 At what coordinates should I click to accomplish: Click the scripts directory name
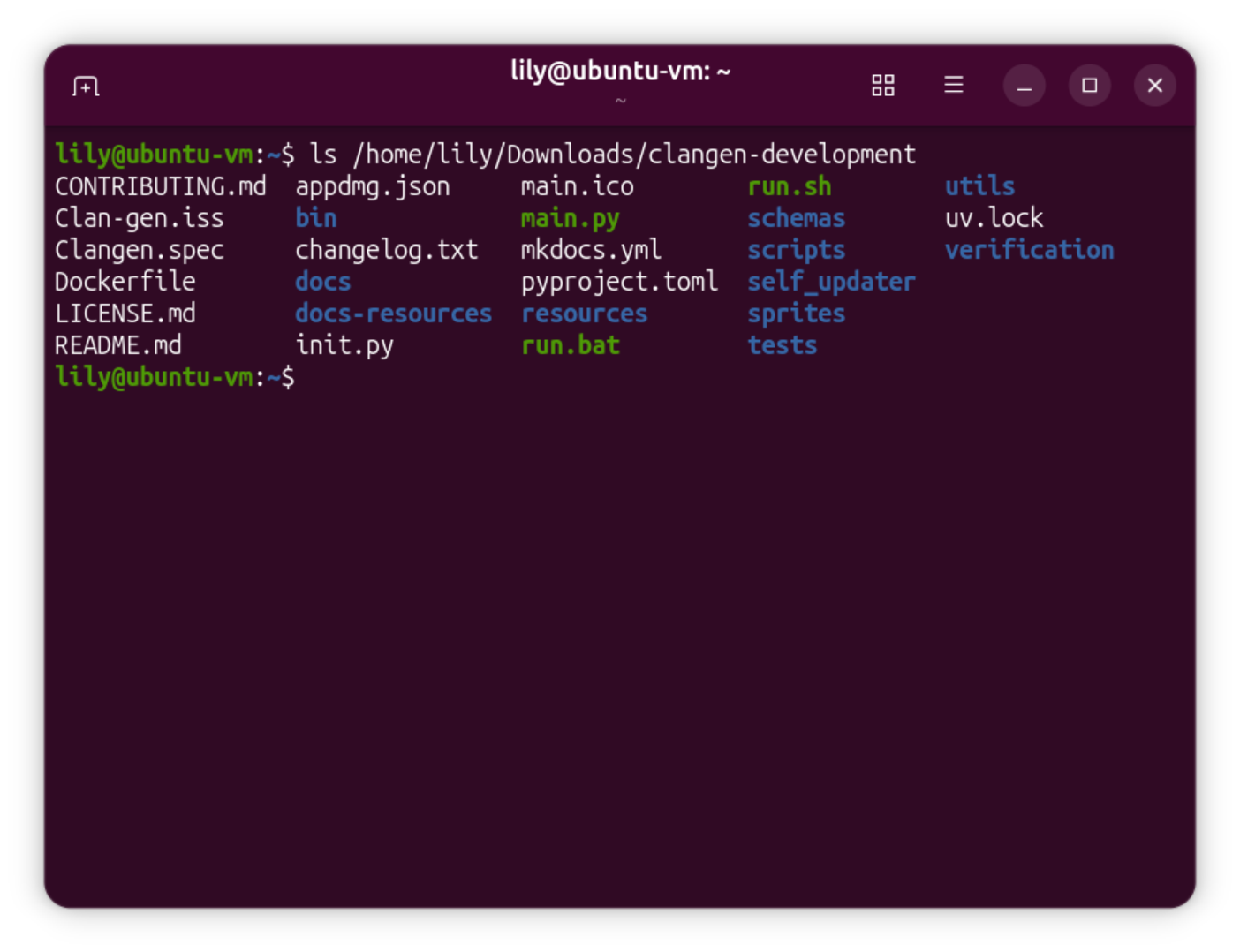797,250
